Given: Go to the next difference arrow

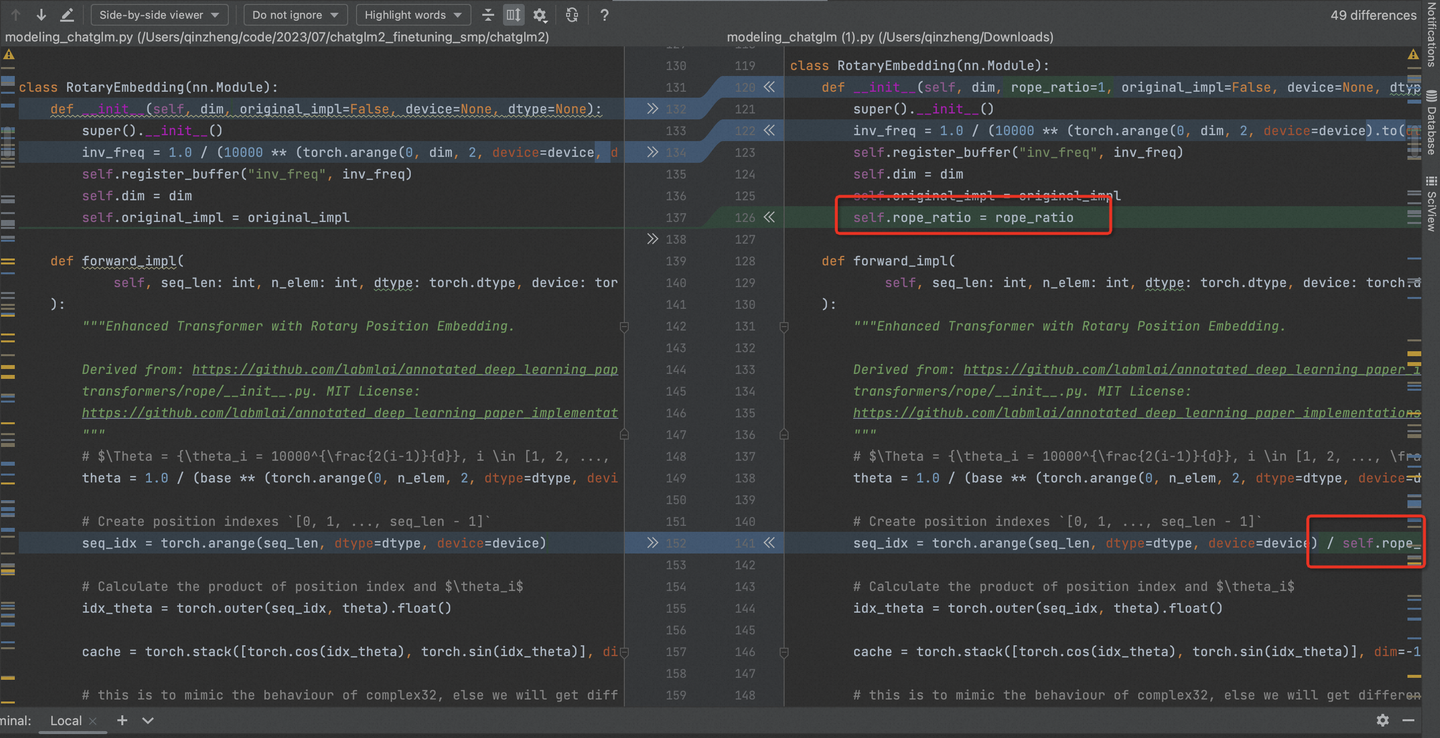Looking at the screenshot, I should 41,15.
